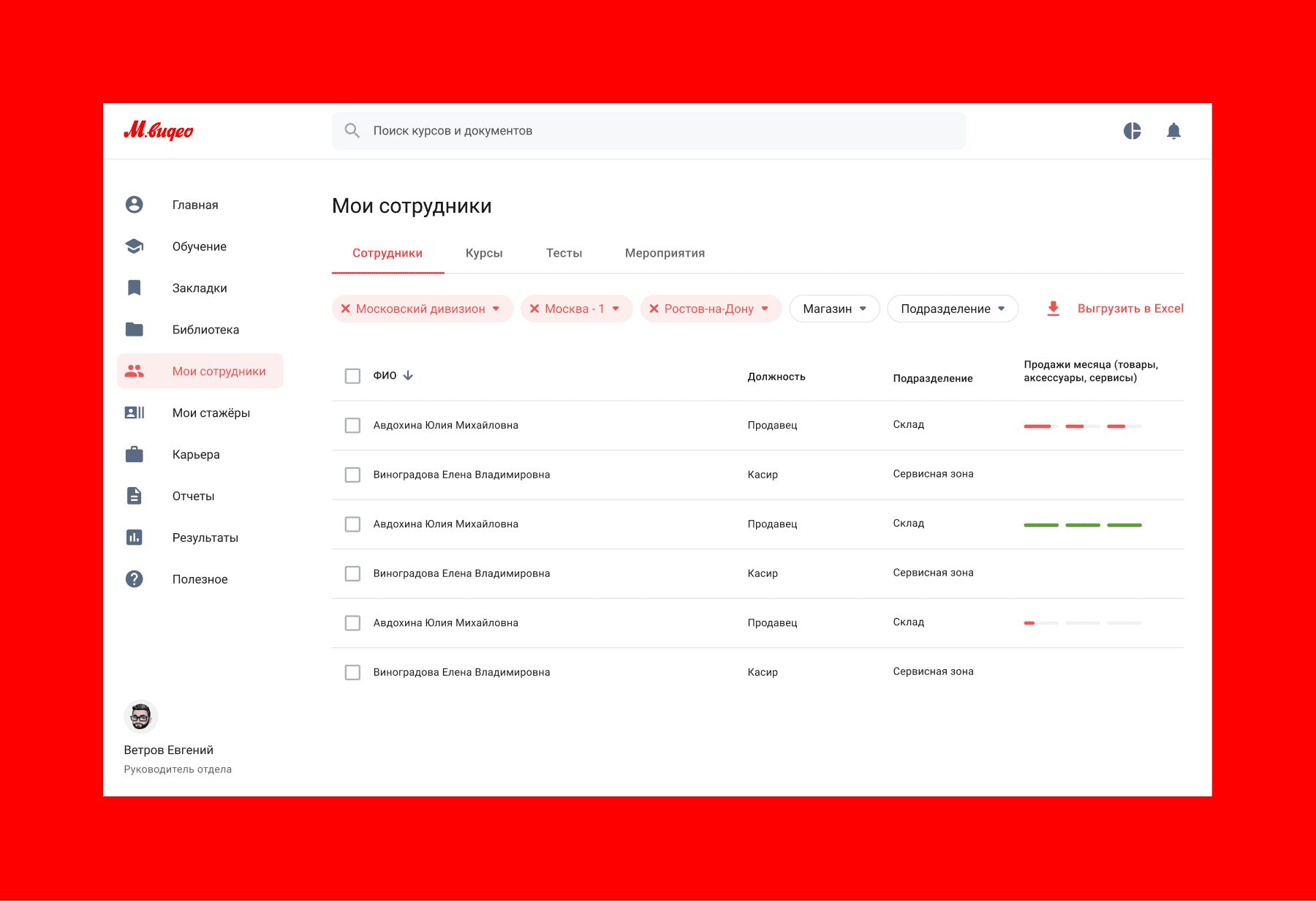Expand the Магазин dropdown filter
This screenshot has width=1316, height=901.
[834, 309]
